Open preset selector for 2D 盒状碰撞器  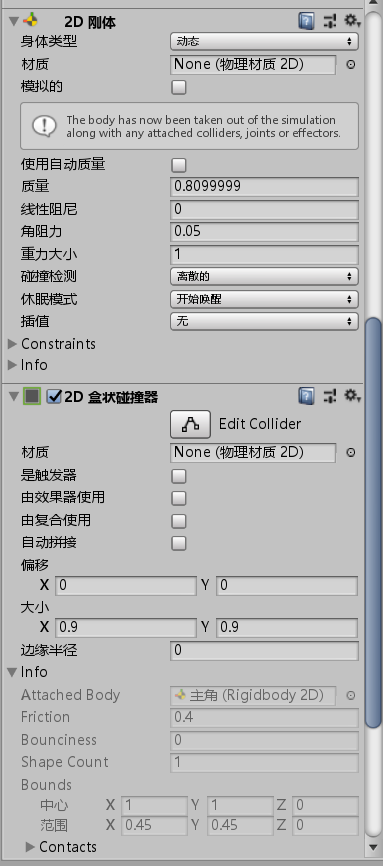330,395
